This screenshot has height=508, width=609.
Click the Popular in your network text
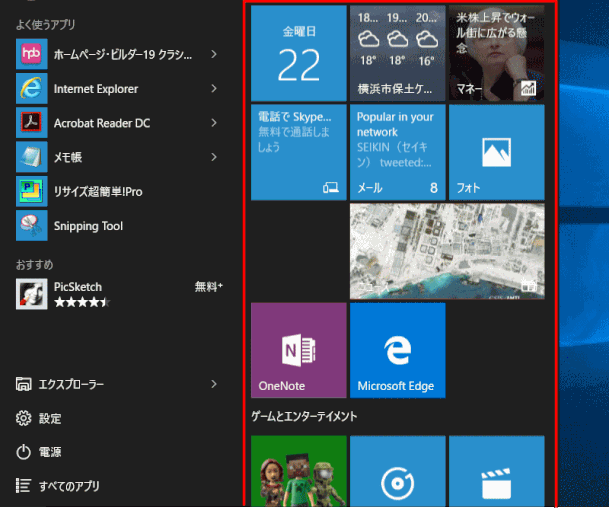pos(395,124)
